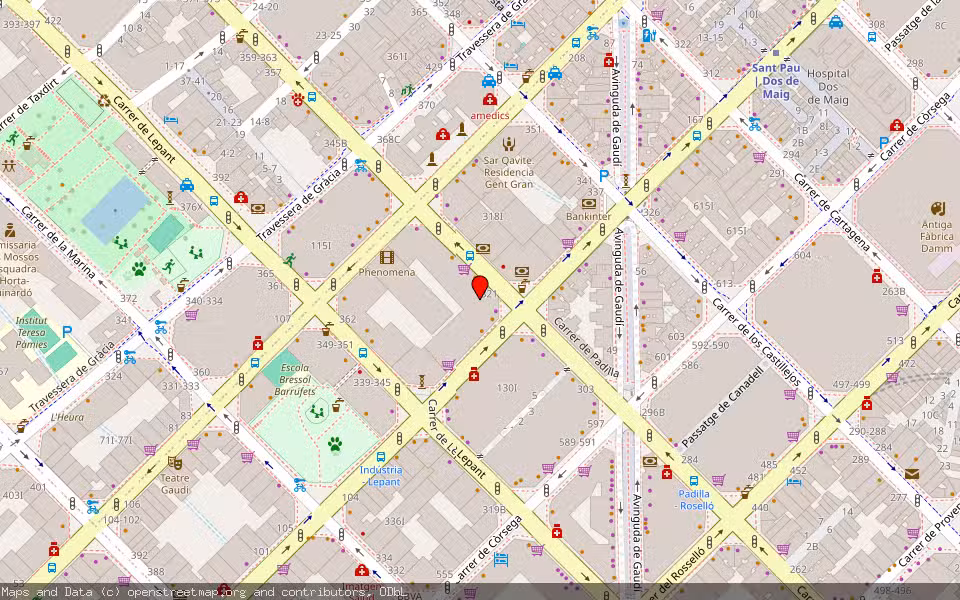The image size is (960, 600).
Task: Click the Padilla Rosello metro station label
Action: tap(697, 500)
